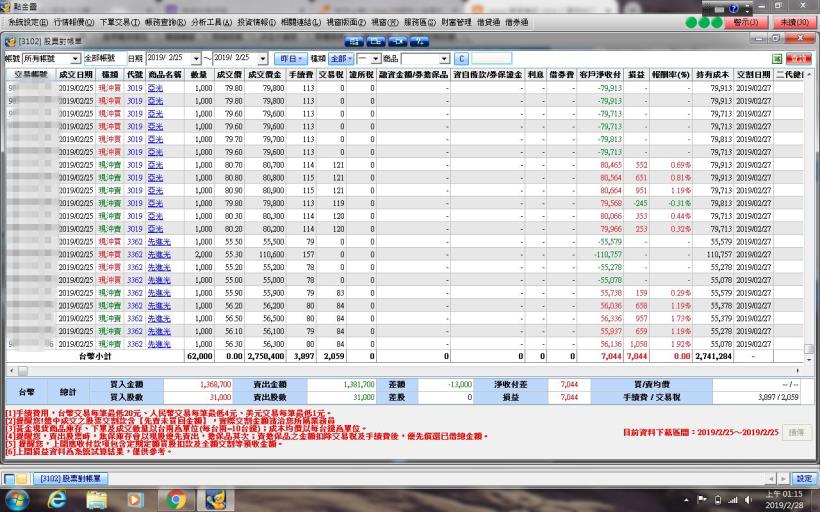This screenshot has width=820, height=512.
Task: Open the 行情報價(Q) menu
Action: point(74,22)
